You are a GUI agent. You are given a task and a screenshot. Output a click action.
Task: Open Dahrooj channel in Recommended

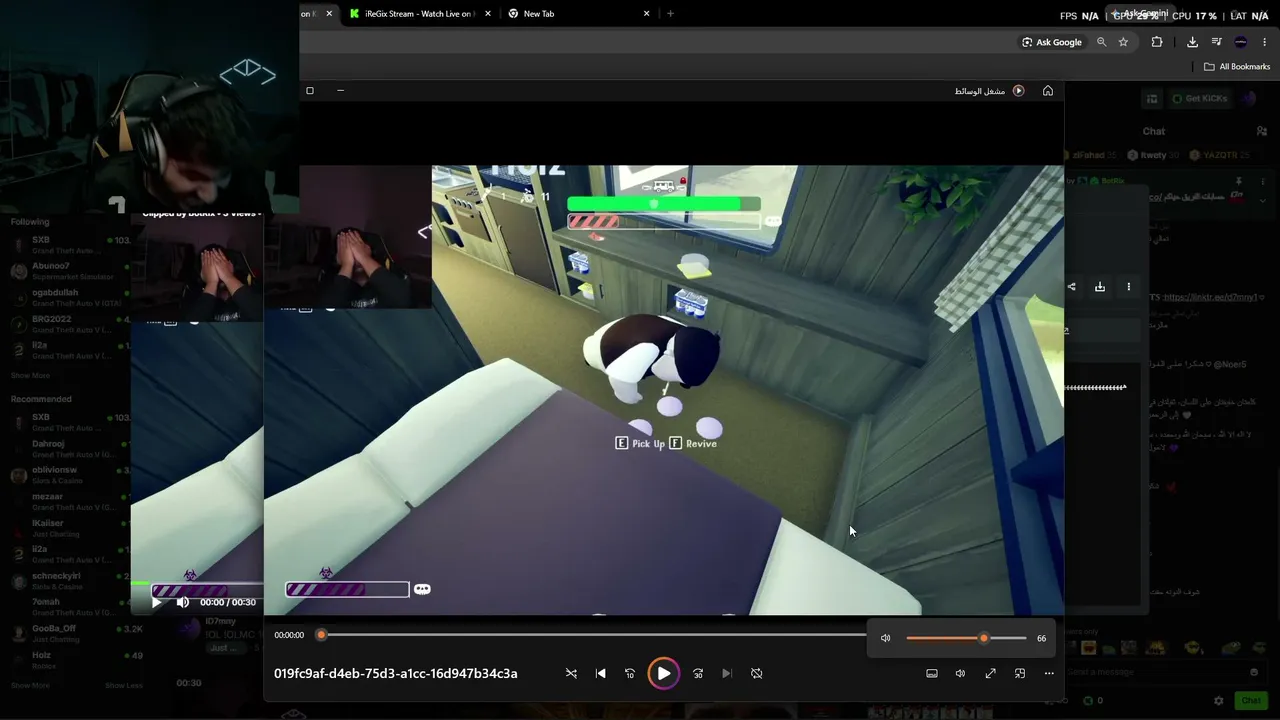(x=70, y=448)
